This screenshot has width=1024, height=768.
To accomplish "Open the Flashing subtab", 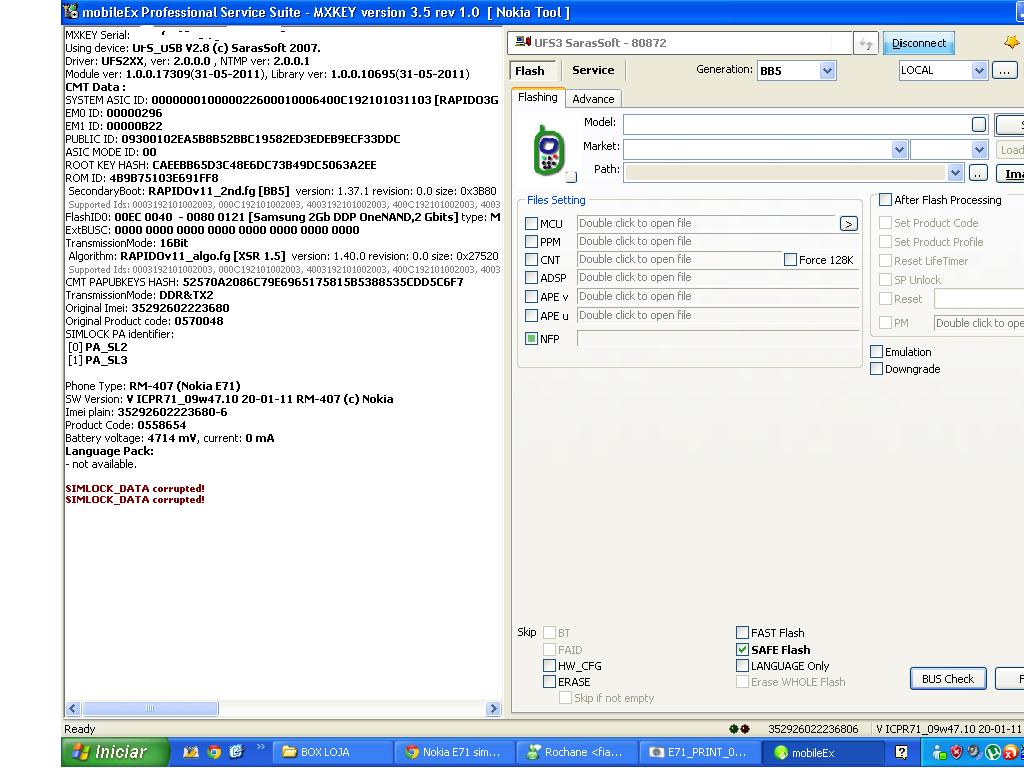I will 537,98.
